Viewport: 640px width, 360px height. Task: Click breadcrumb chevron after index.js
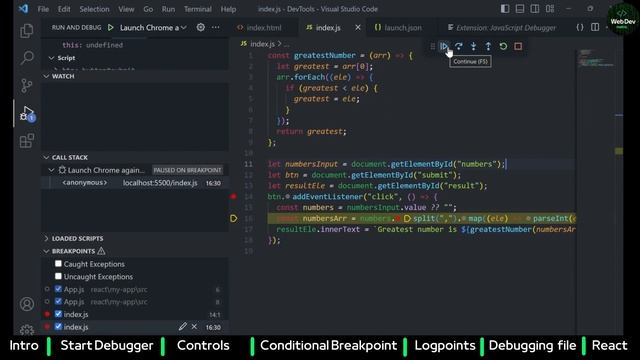(x=279, y=44)
